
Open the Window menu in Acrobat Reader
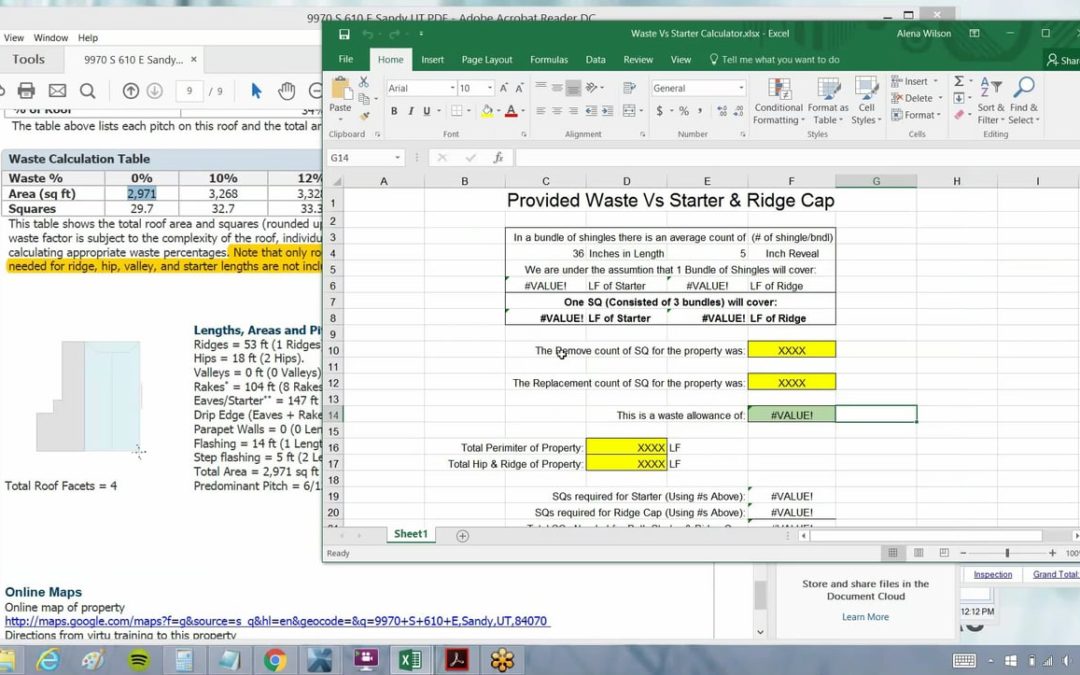[x=51, y=38]
